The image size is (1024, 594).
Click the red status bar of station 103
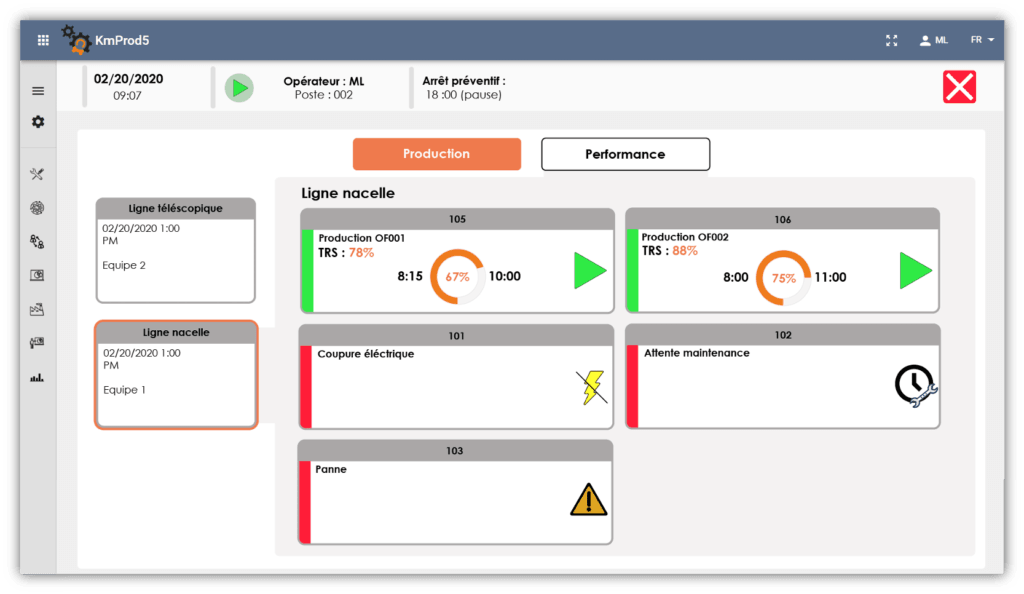[x=305, y=501]
